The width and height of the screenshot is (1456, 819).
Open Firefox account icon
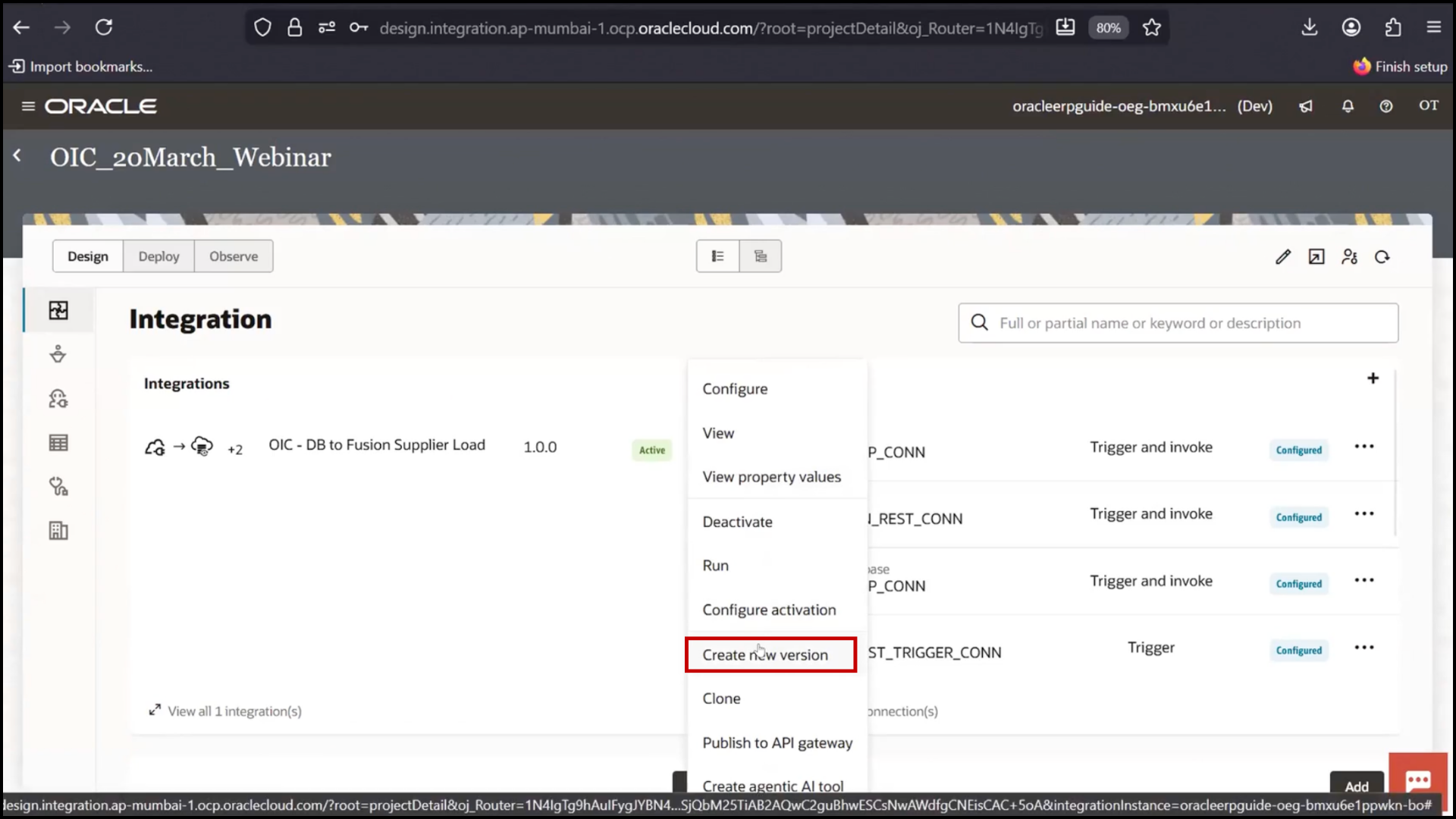[1351, 27]
